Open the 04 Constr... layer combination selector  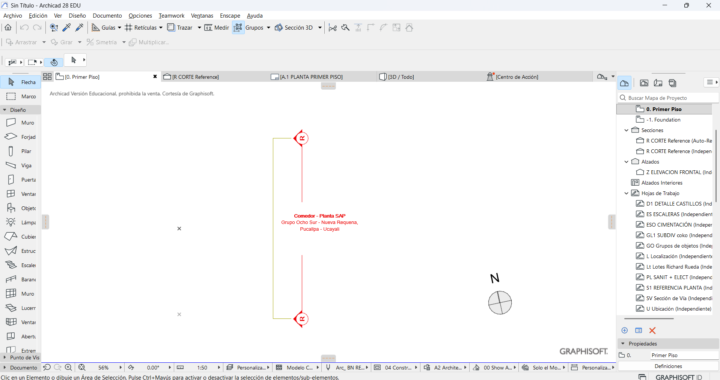[396, 368]
